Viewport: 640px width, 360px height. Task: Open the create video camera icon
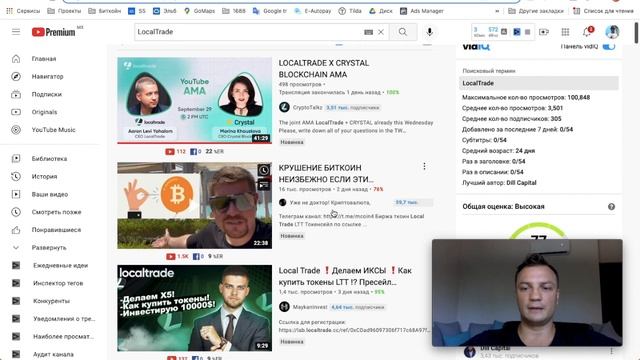coord(544,32)
